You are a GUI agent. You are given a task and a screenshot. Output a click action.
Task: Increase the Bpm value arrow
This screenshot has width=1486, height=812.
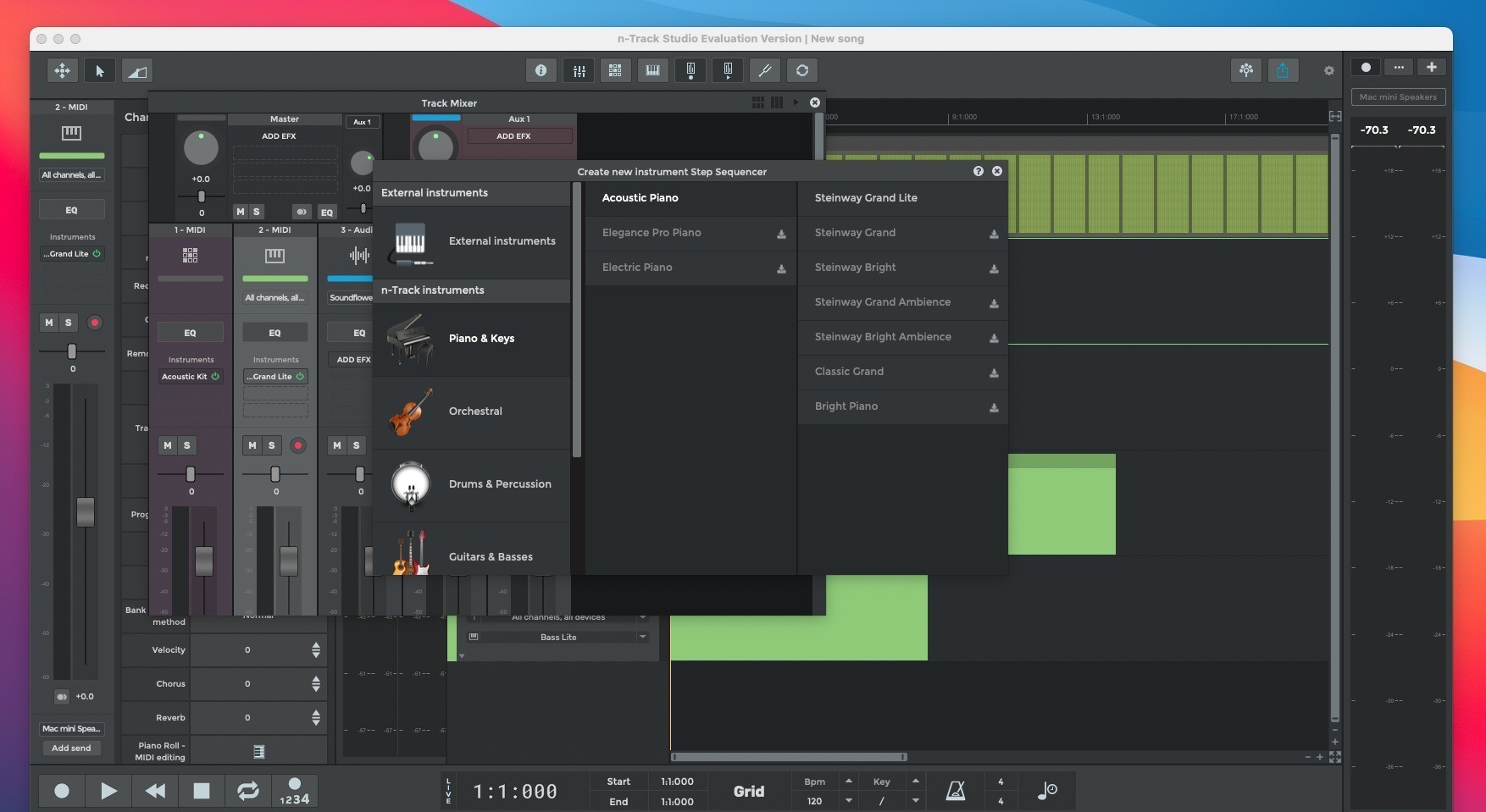tap(848, 781)
